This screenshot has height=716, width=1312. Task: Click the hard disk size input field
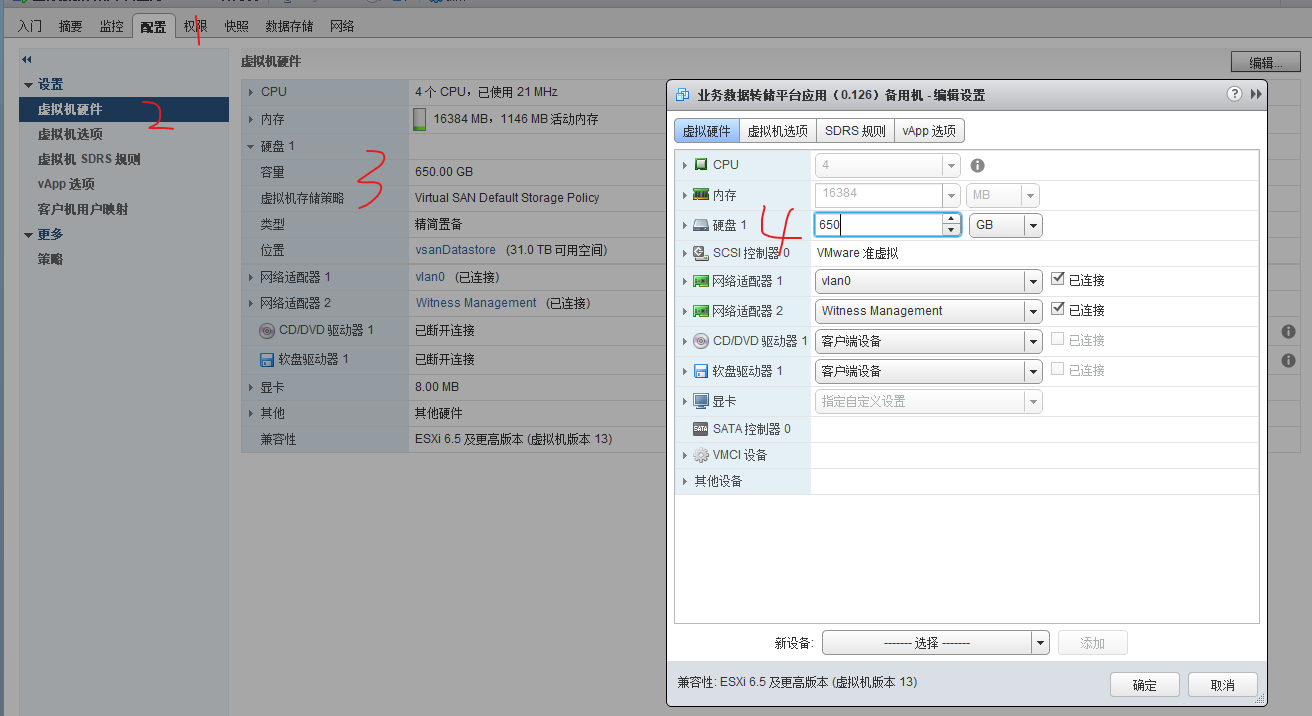pos(878,225)
